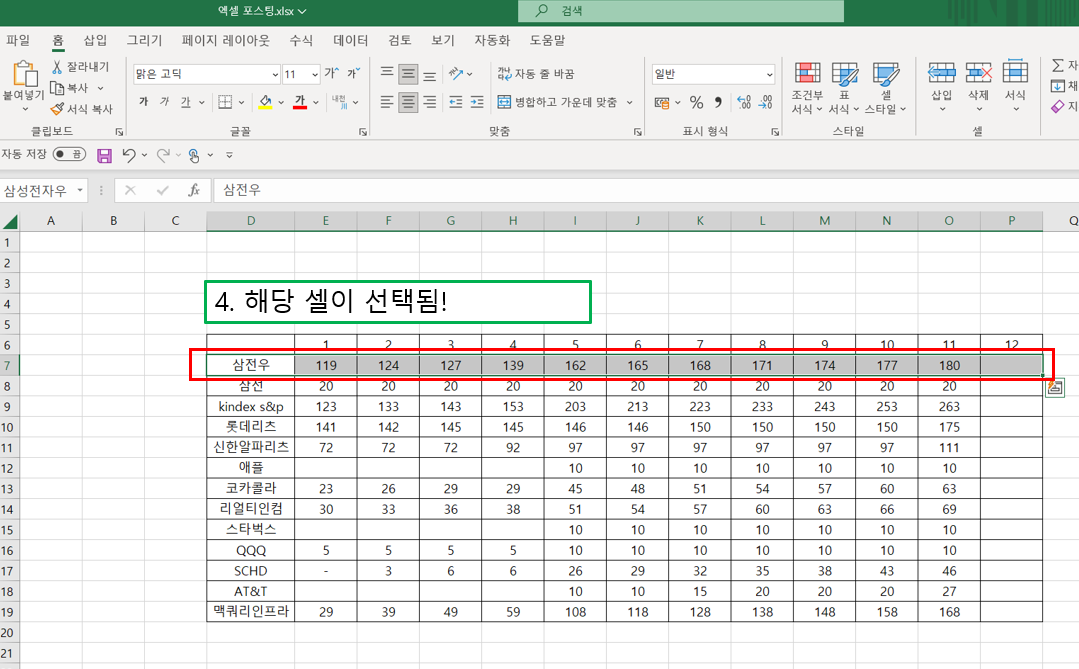This screenshot has width=1079, height=669.
Task: Toggle underline formatting
Action: click(x=185, y=102)
